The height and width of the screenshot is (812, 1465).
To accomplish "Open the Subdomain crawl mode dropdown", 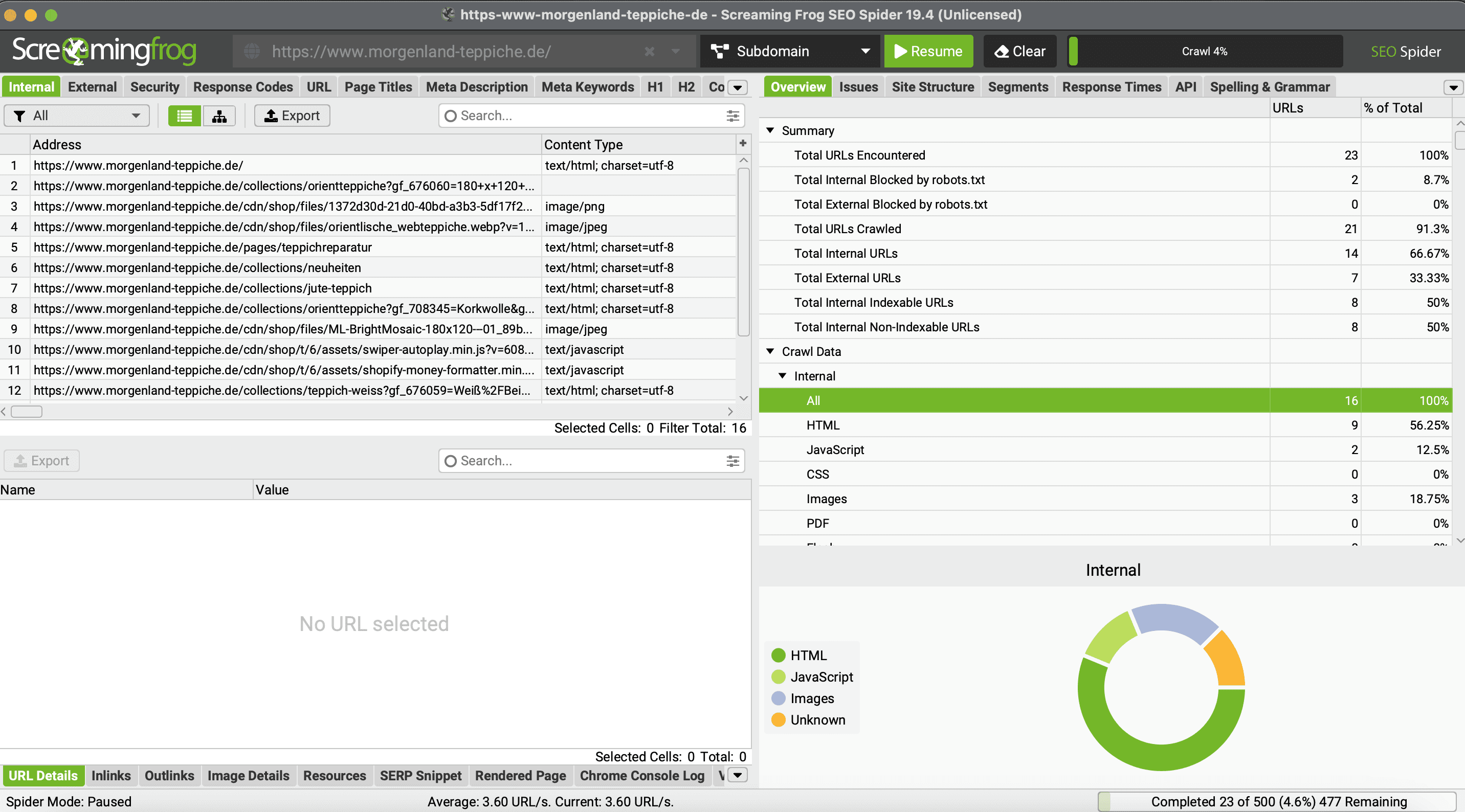I will click(789, 51).
